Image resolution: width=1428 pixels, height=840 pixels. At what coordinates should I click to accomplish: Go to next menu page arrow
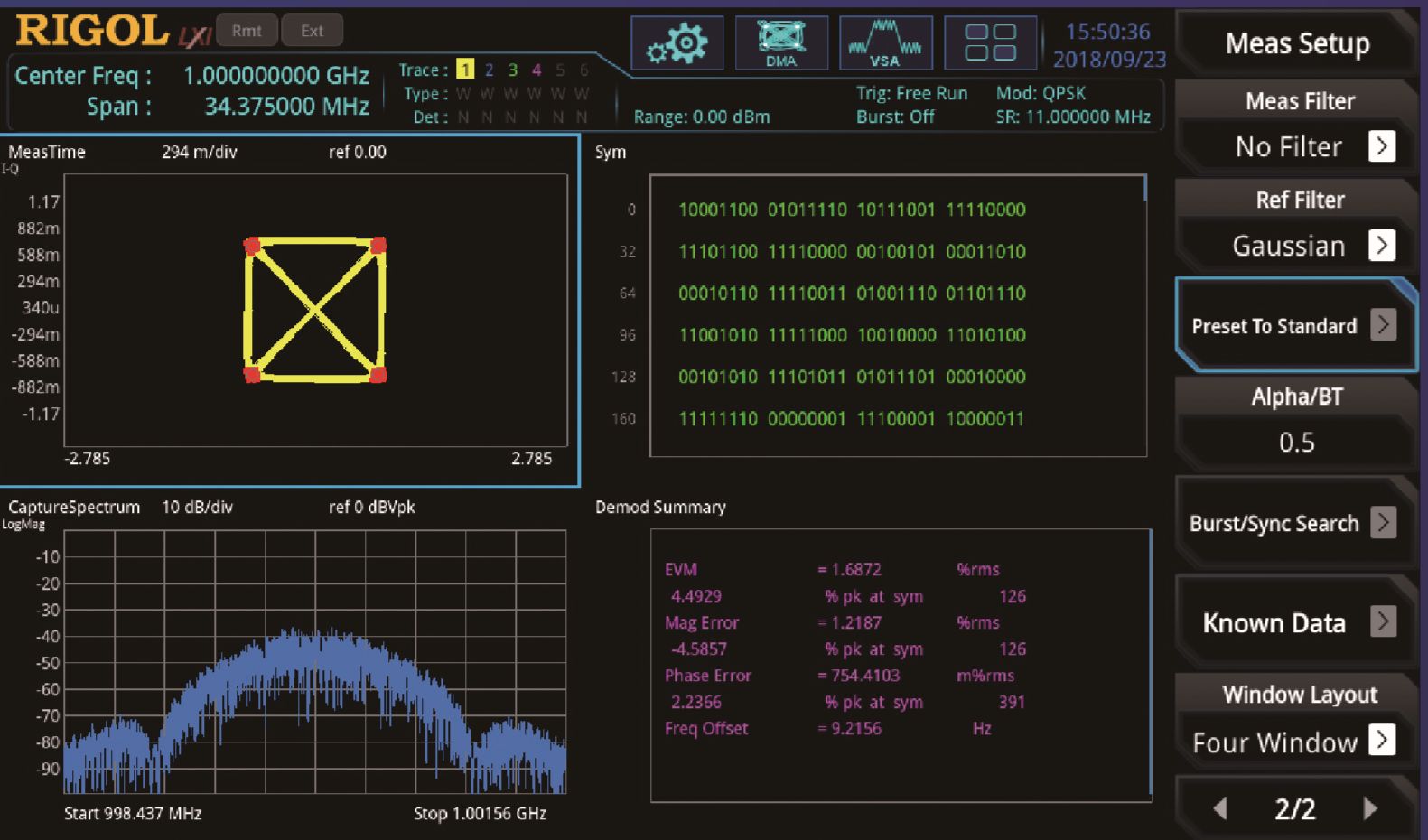[x=1369, y=808]
